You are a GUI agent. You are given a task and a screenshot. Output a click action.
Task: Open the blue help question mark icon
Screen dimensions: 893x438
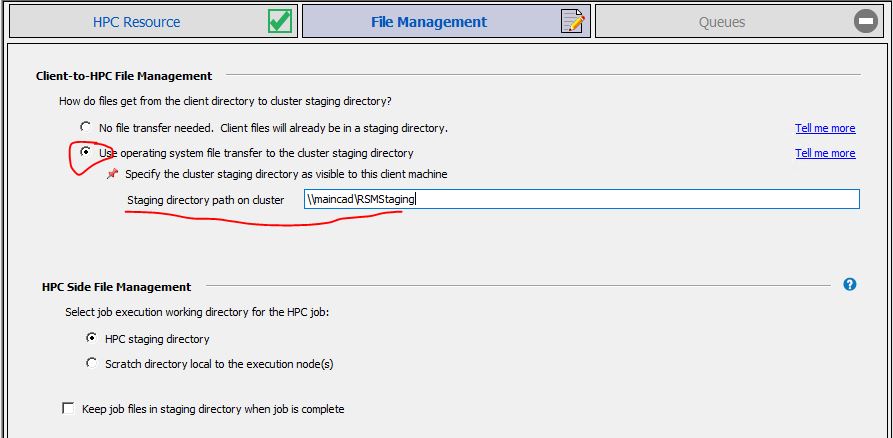850,284
